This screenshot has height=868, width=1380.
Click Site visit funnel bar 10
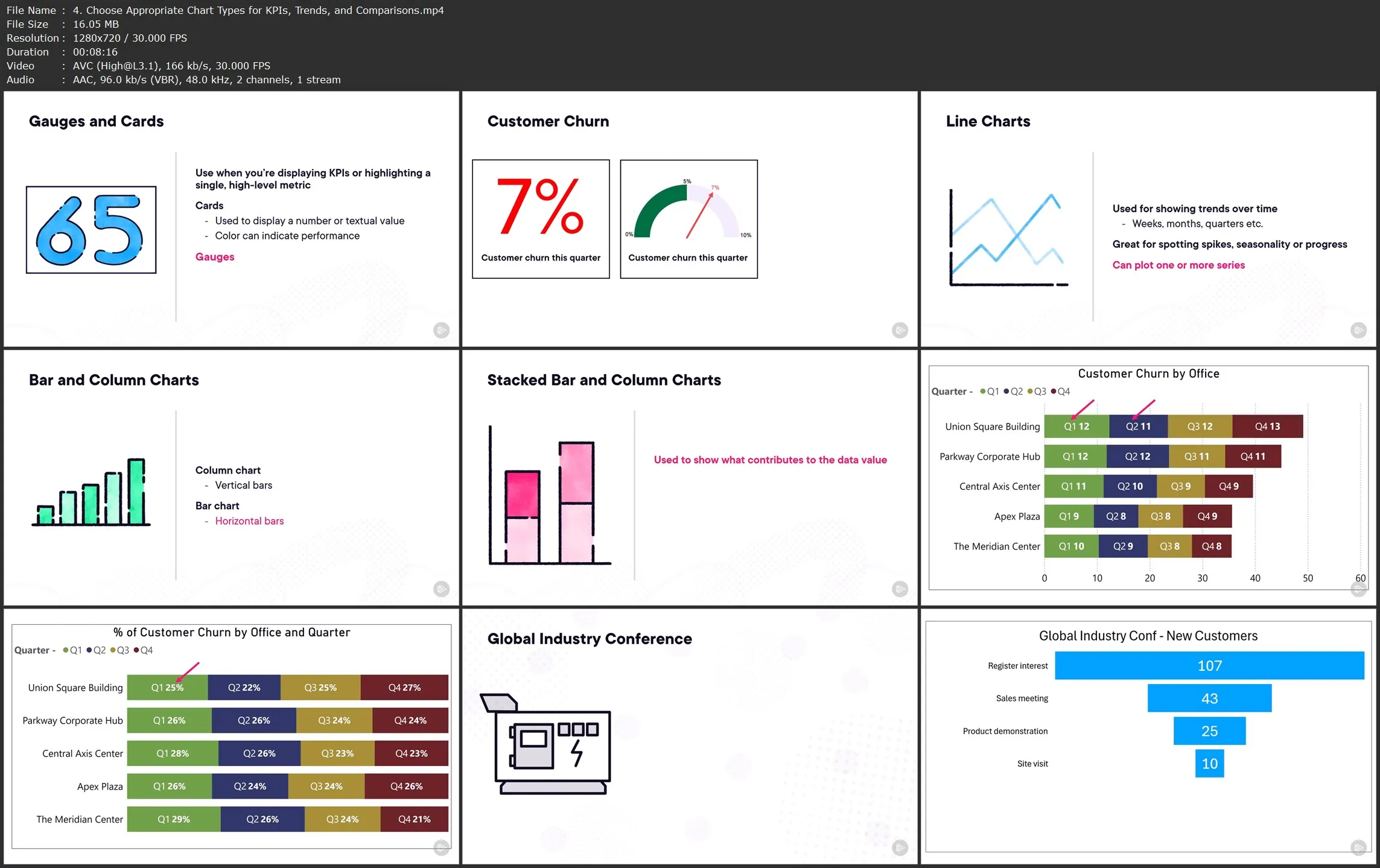[1209, 764]
